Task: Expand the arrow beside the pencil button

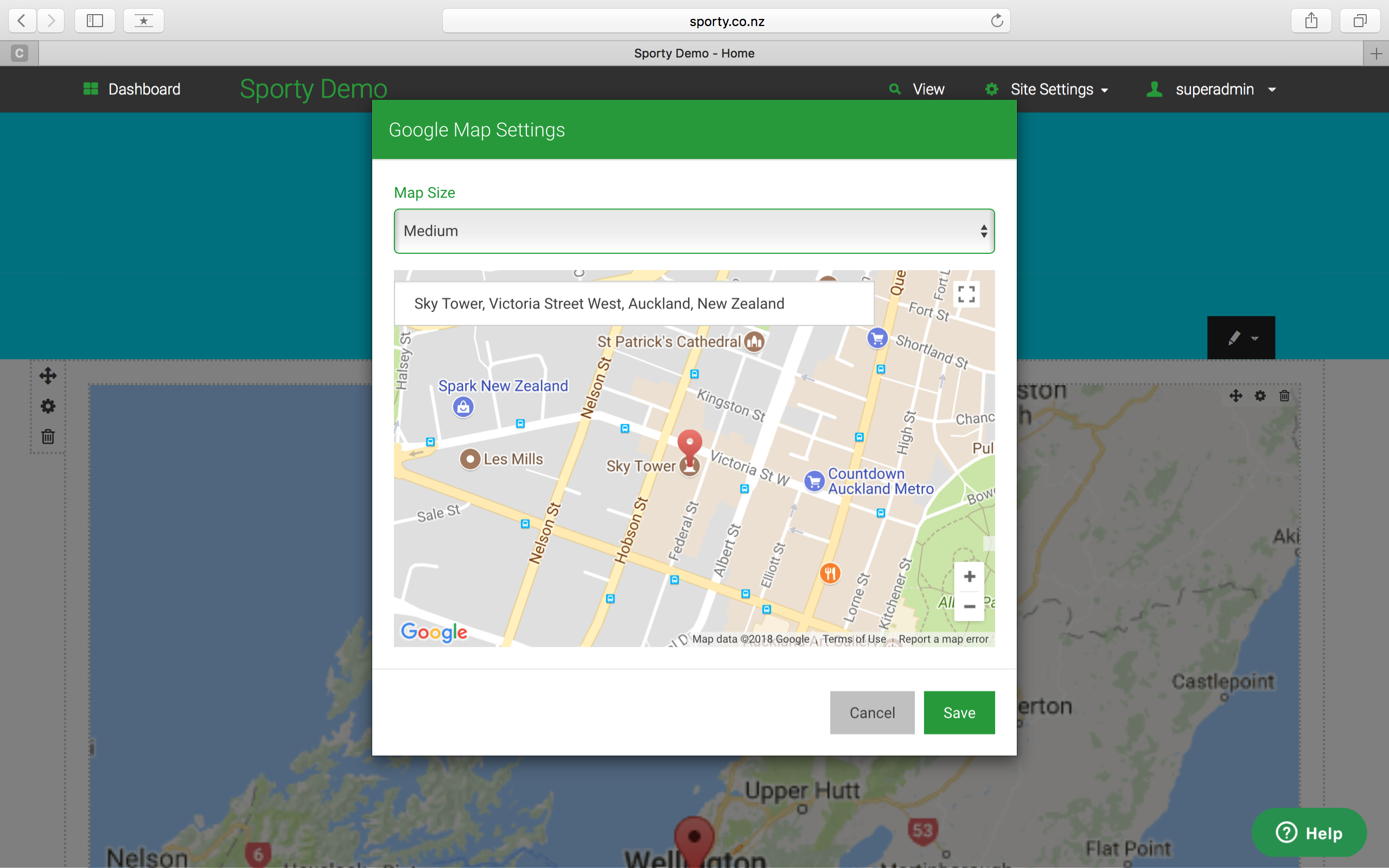Action: pyautogui.click(x=1256, y=339)
